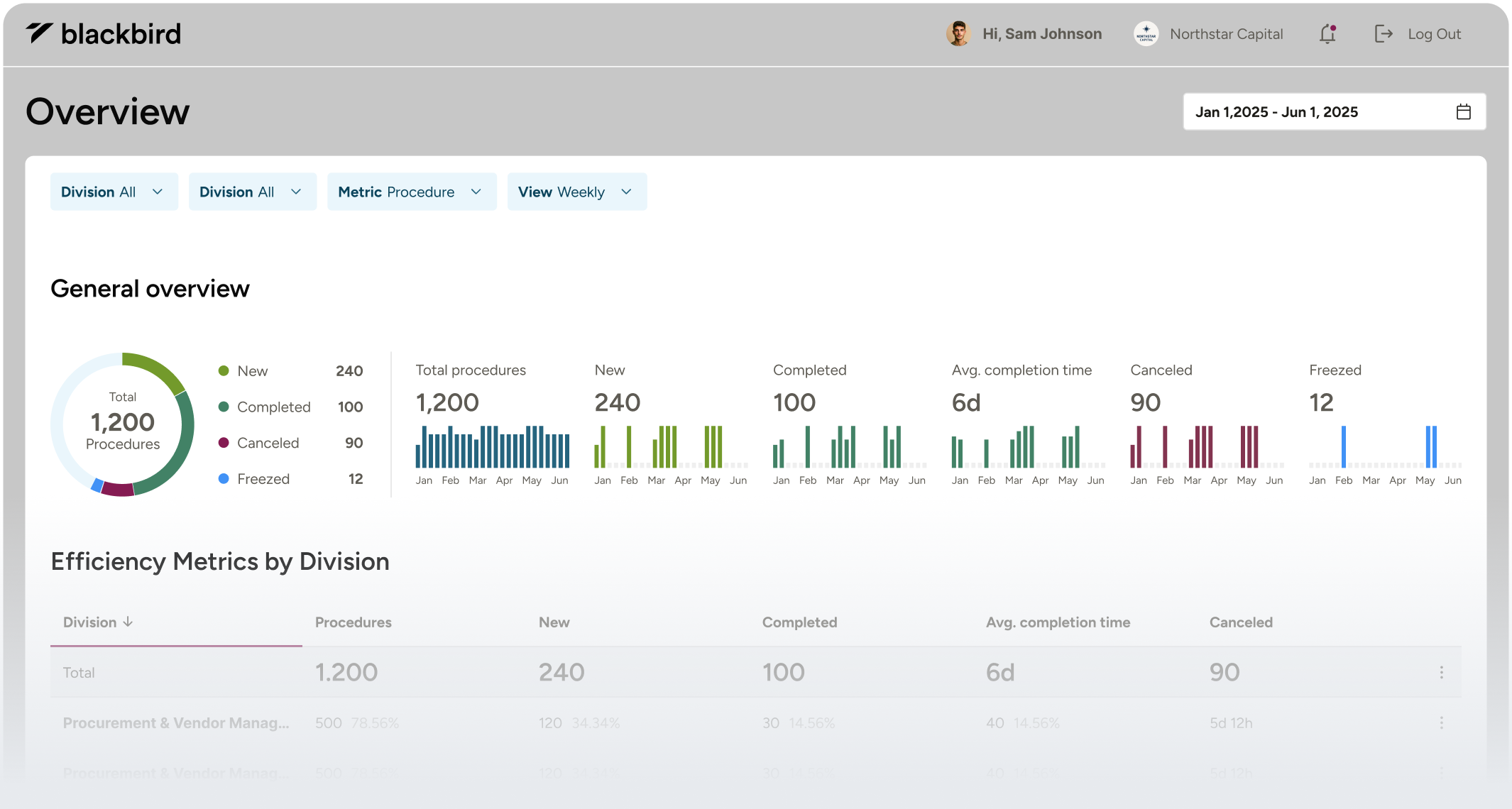
Task: Click the Northstar Capital company logo
Action: (1146, 34)
